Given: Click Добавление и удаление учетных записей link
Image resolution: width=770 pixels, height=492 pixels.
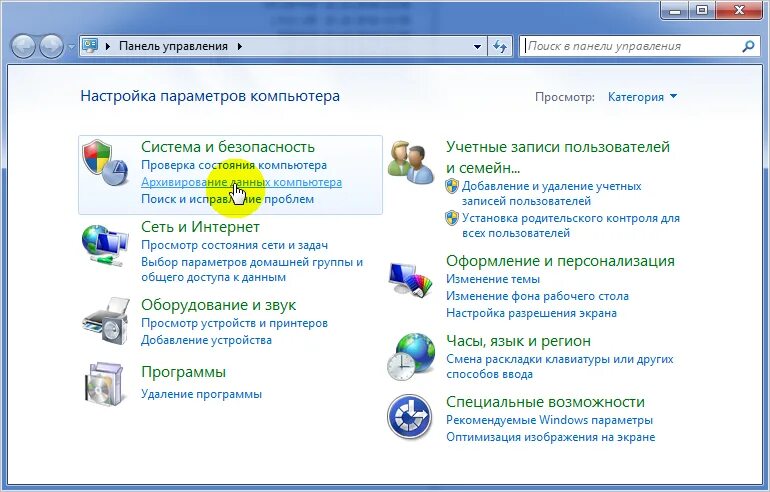Looking at the screenshot, I should point(551,193).
